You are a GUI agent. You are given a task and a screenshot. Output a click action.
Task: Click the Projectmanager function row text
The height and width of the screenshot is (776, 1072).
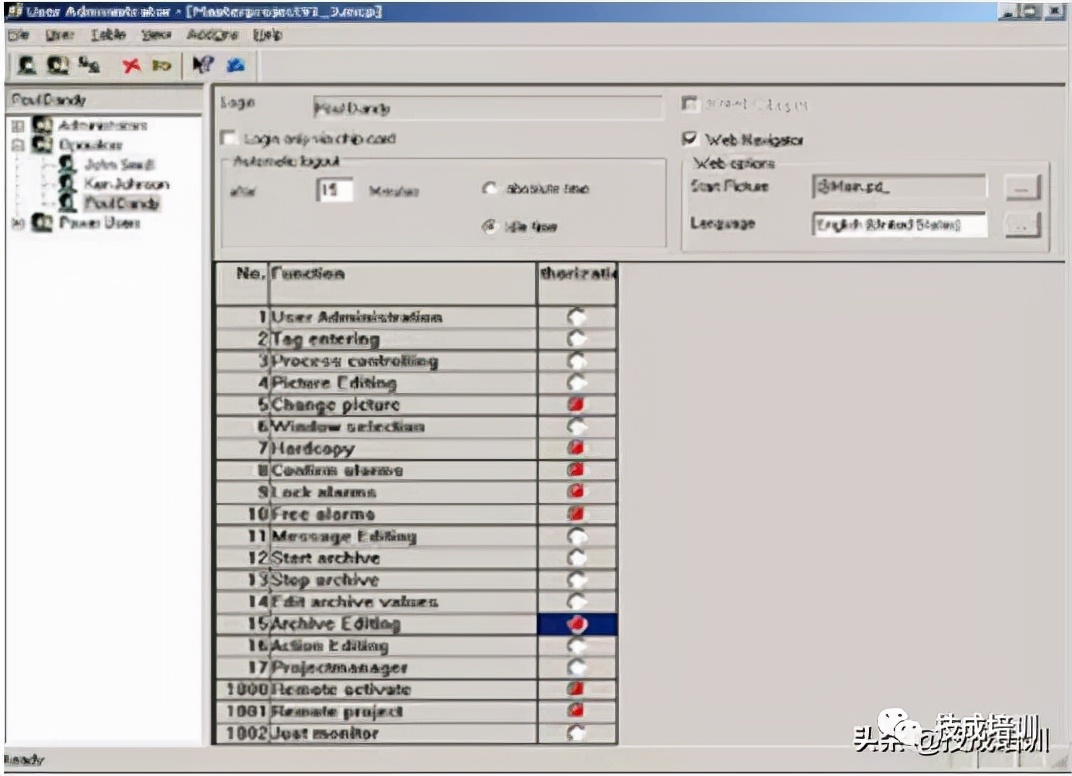click(339, 667)
